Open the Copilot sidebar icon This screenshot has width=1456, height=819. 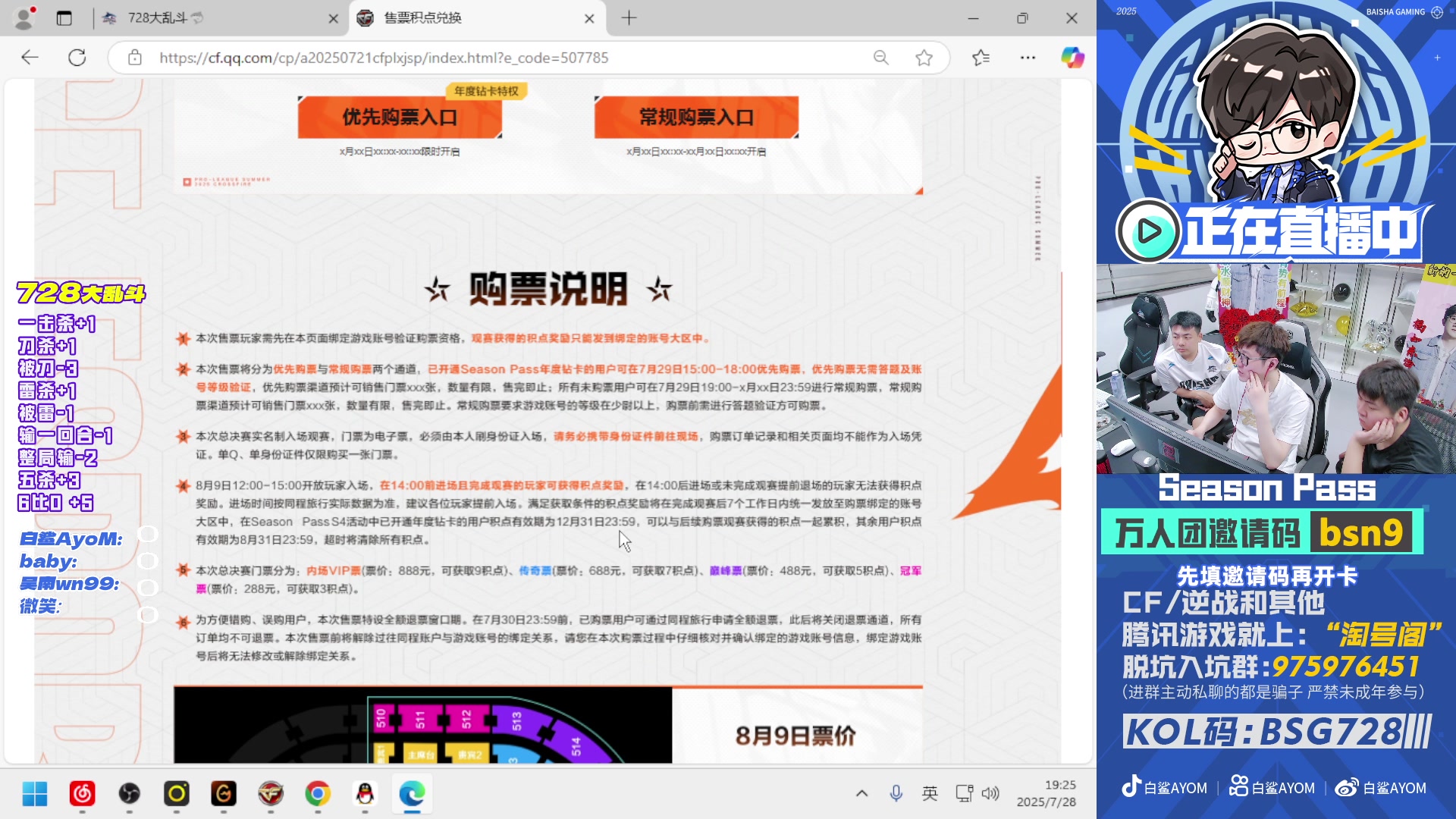coord(1072,58)
